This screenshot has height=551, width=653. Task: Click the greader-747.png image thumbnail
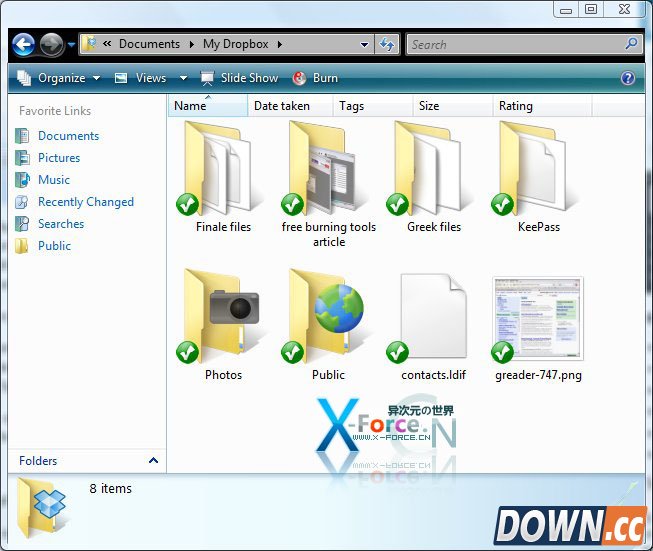pos(538,319)
